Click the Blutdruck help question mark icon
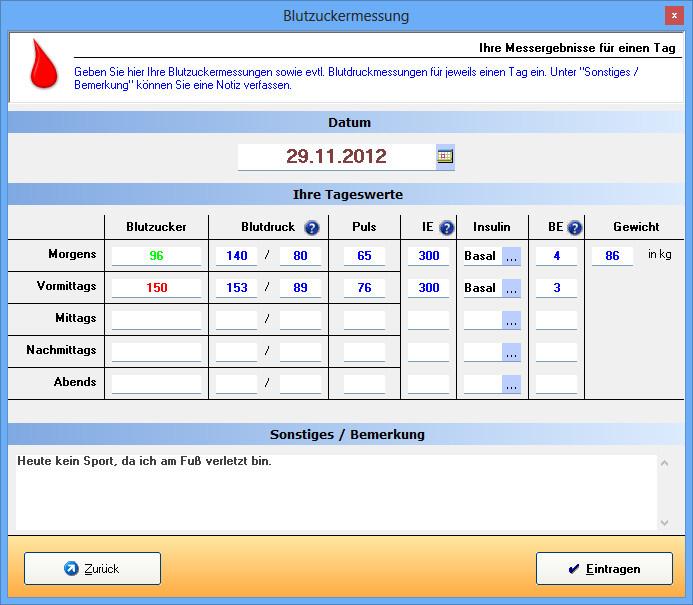 pyautogui.click(x=312, y=228)
